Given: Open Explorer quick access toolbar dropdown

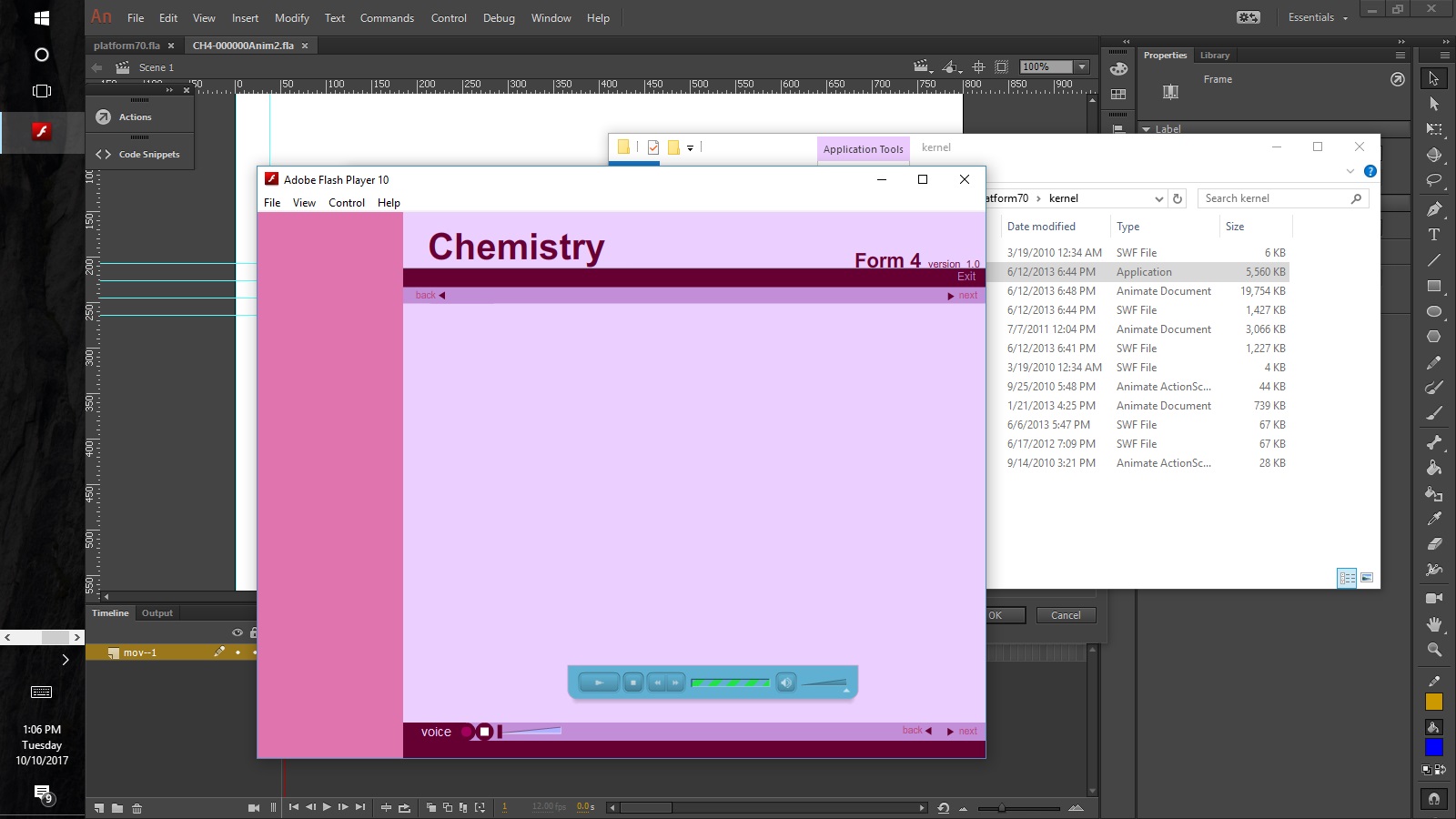Looking at the screenshot, I should (690, 147).
